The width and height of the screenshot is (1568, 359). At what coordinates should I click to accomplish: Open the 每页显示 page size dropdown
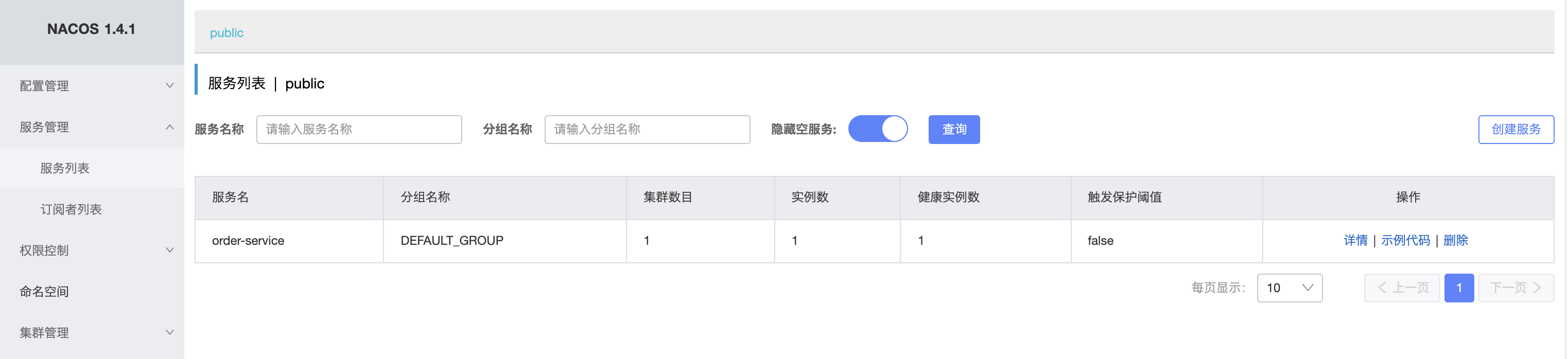1289,288
